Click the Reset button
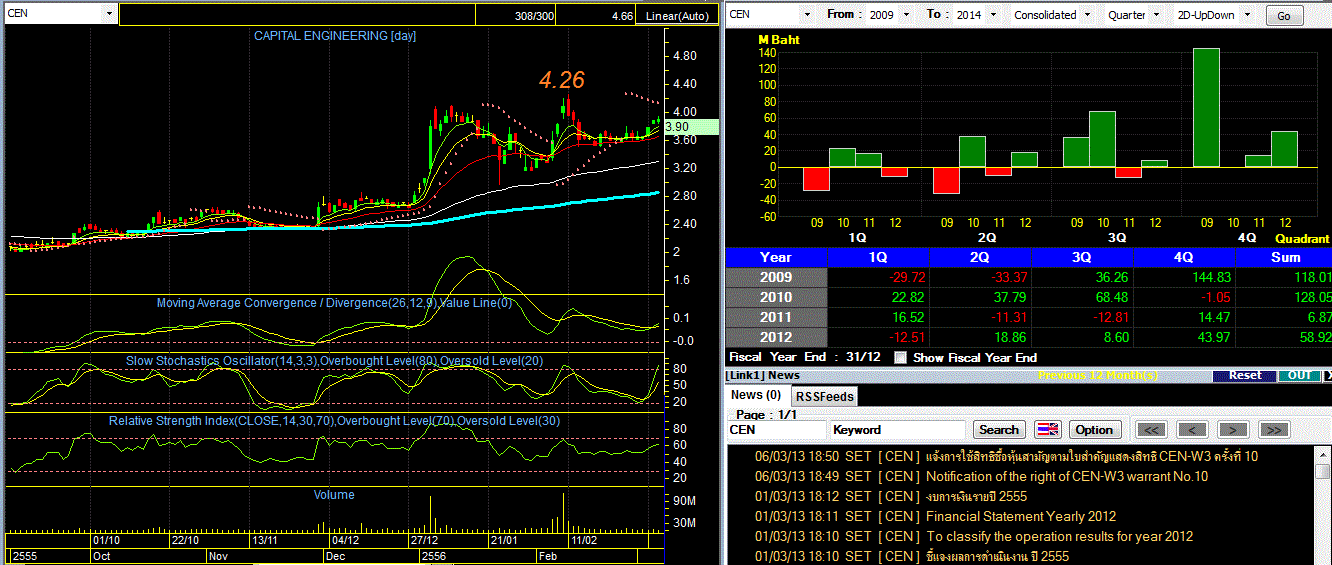This screenshot has width=1332, height=565. (1244, 376)
